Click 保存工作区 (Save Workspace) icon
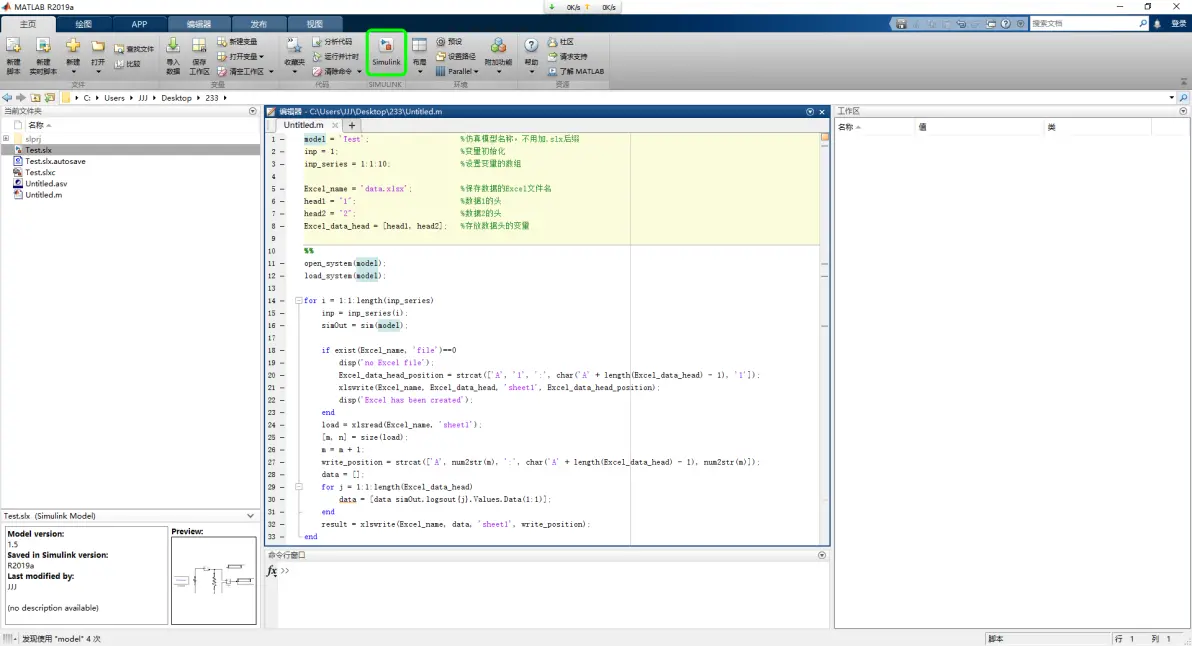 199,56
